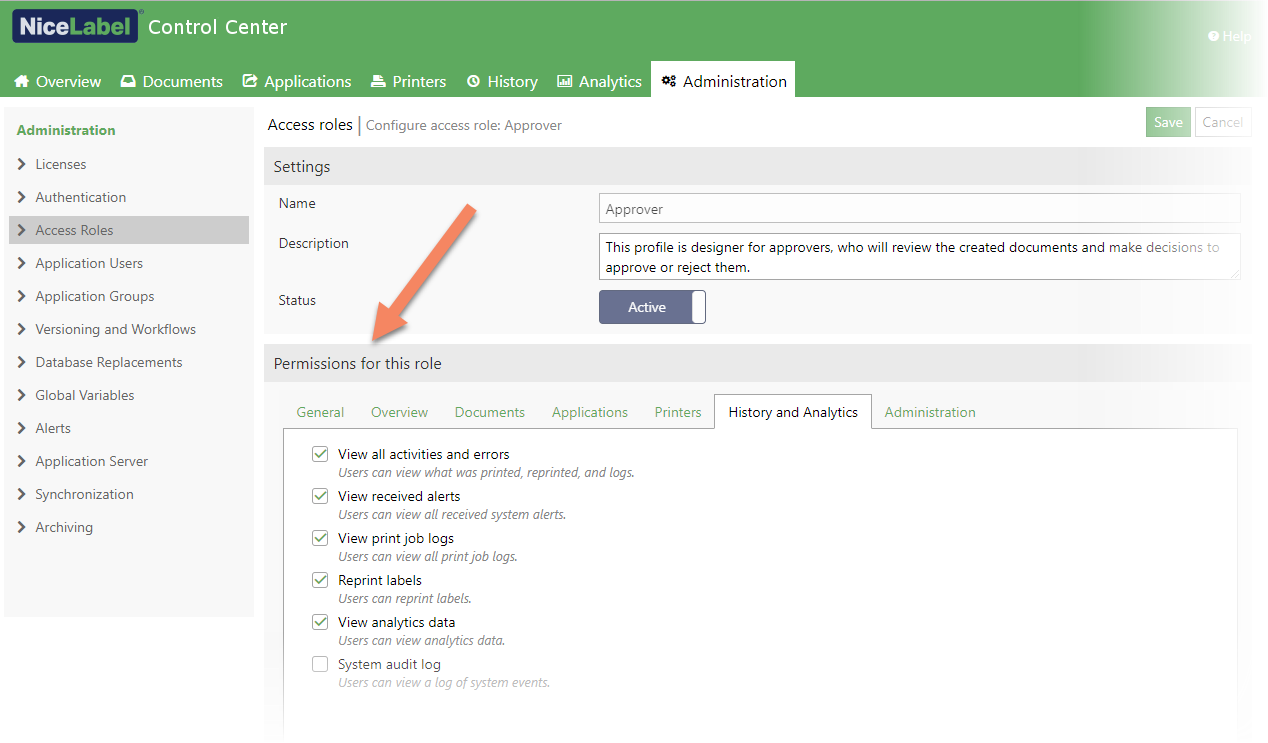This screenshot has height=743, width=1268.
Task: Click the Administration sidebar heading
Action: [66, 130]
